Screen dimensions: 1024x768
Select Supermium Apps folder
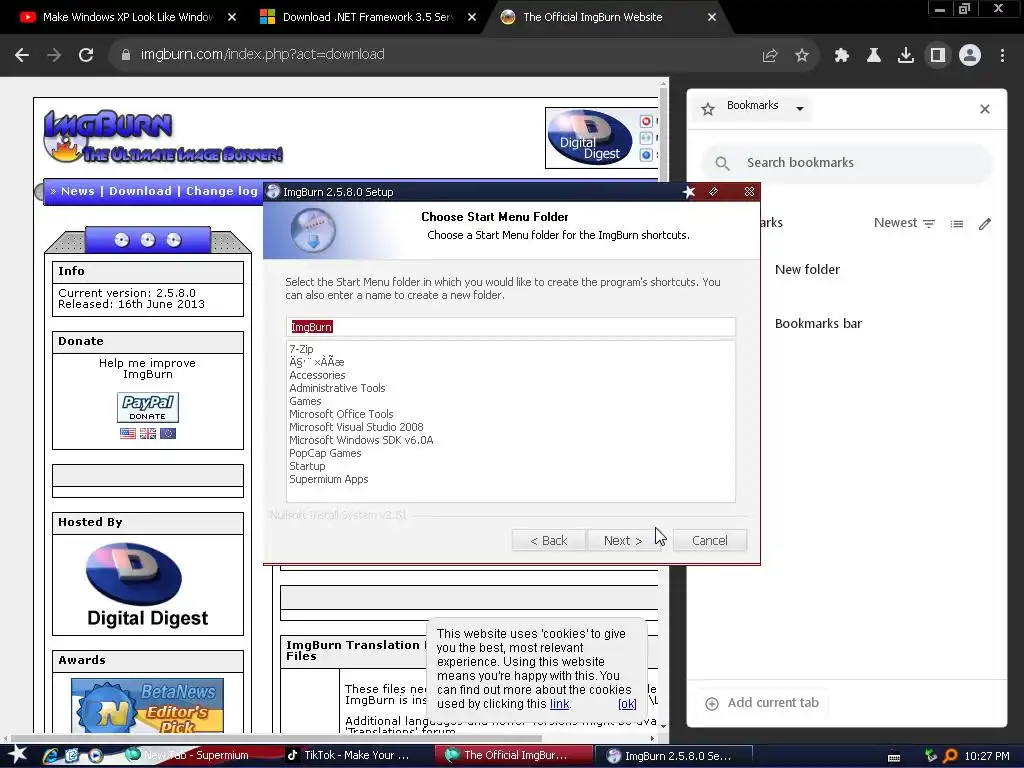pyautogui.click(x=328, y=480)
